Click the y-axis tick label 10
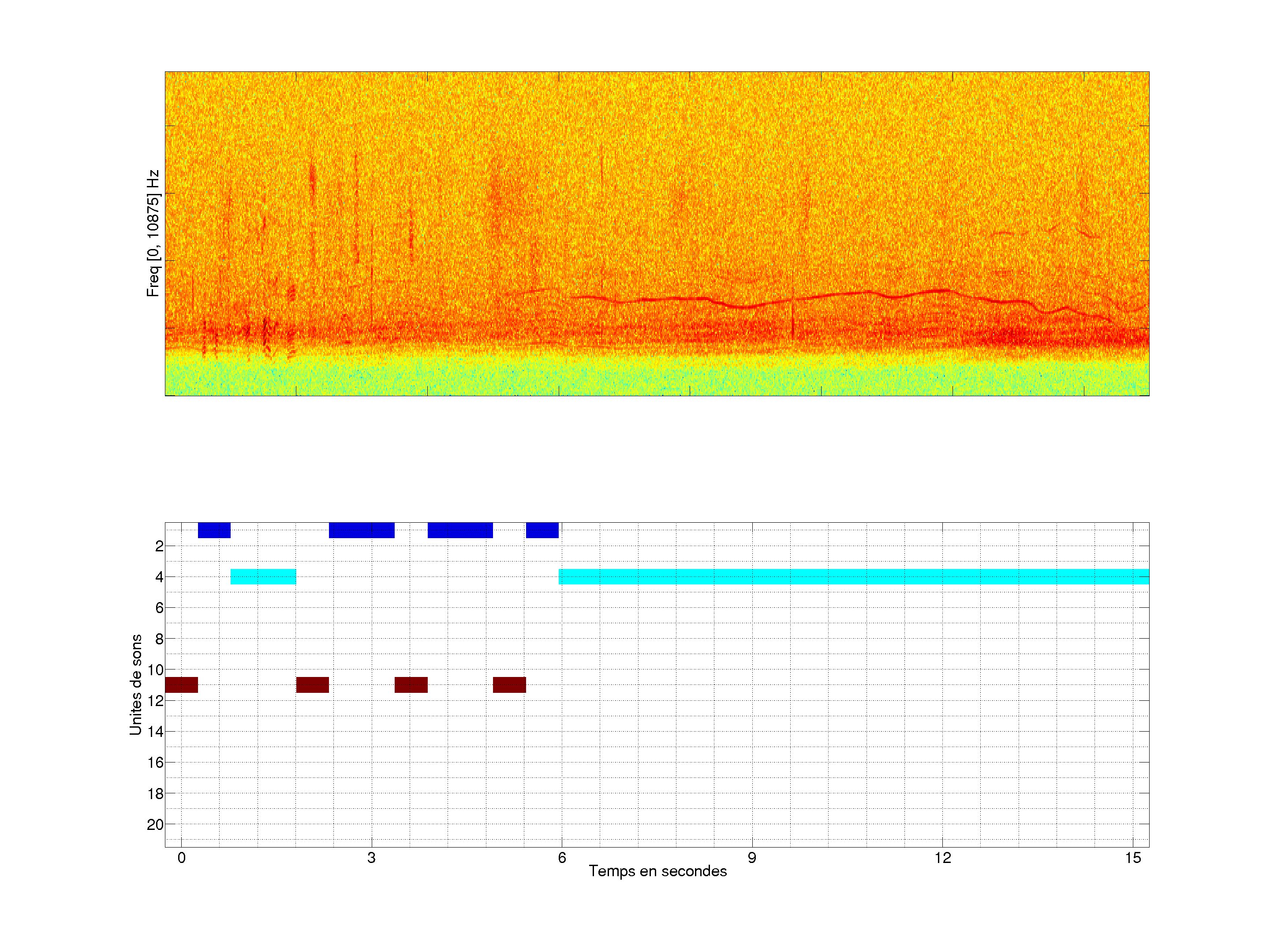This screenshot has height=952, width=1270. [x=155, y=669]
